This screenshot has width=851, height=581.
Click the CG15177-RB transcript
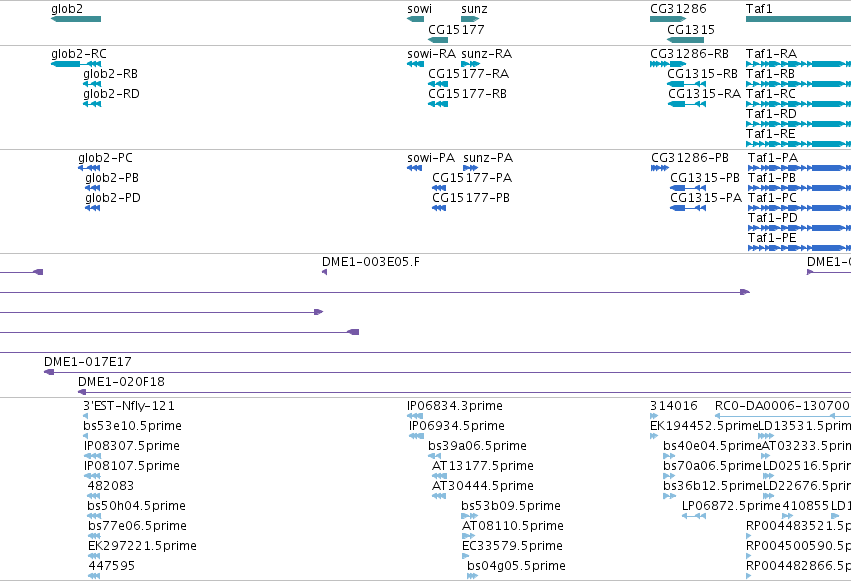pos(467,94)
